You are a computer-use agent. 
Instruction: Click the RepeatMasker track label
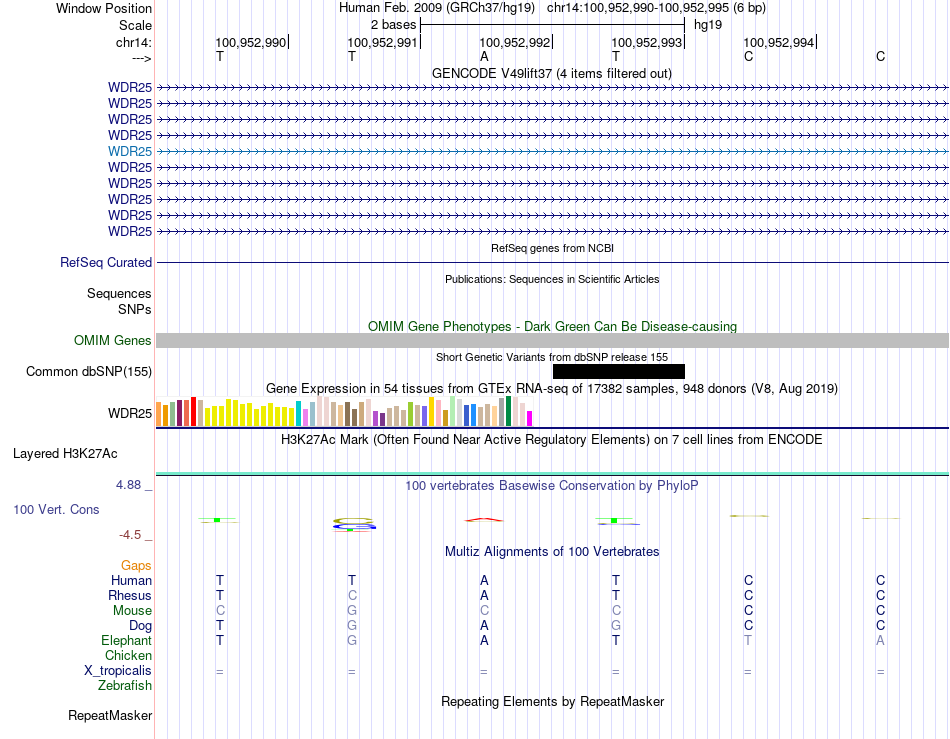point(110,715)
